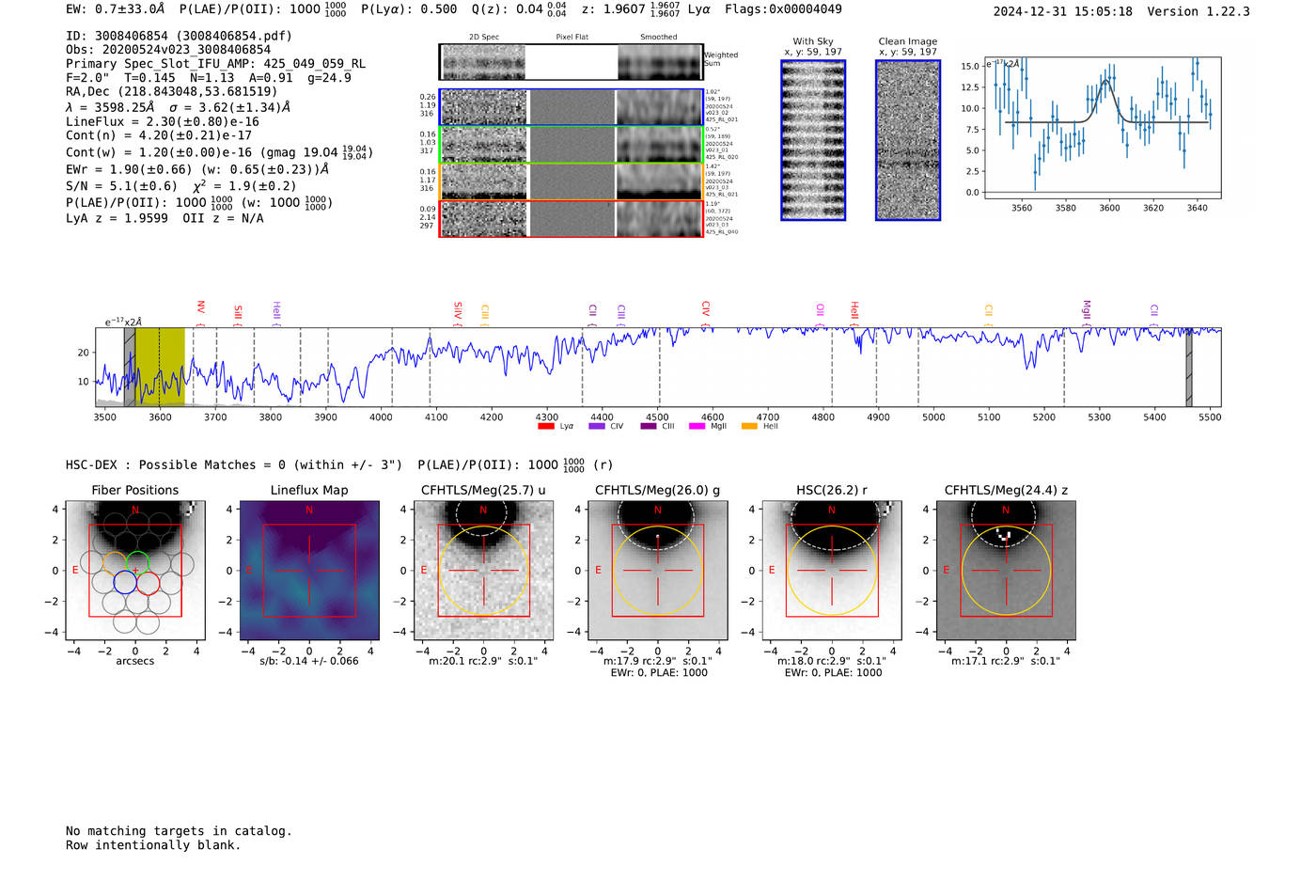
Task: Click the EWr: 0, PLAE: 1000 caption under g image
Action: coord(658,672)
